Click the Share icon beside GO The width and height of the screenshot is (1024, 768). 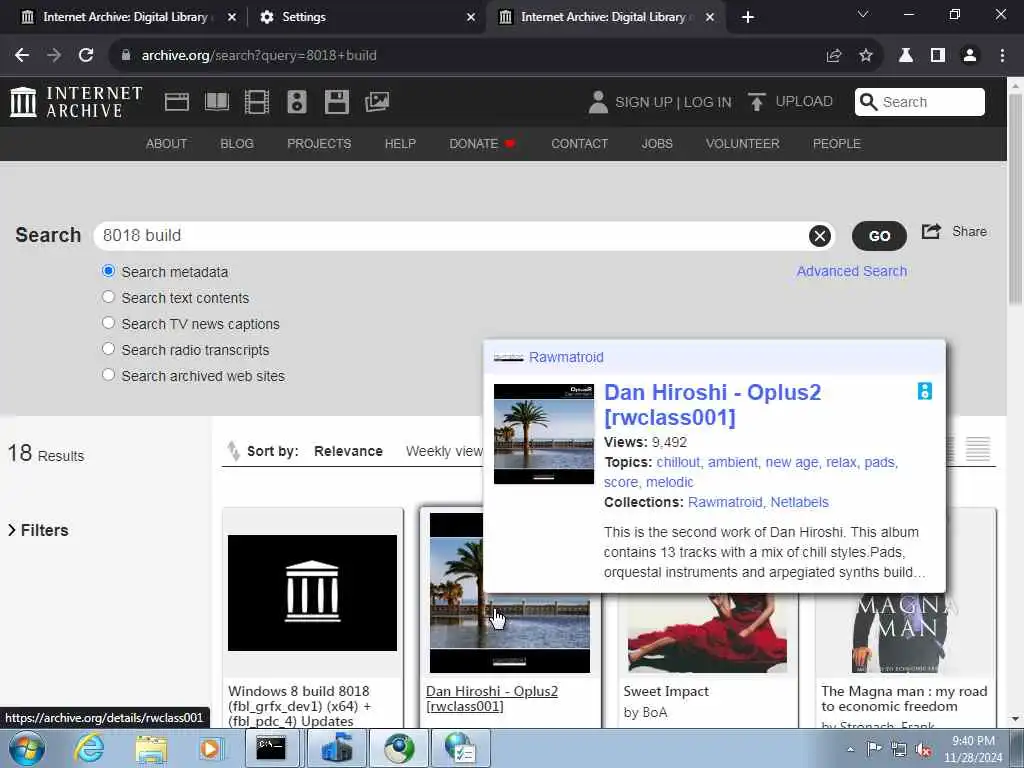tap(931, 231)
